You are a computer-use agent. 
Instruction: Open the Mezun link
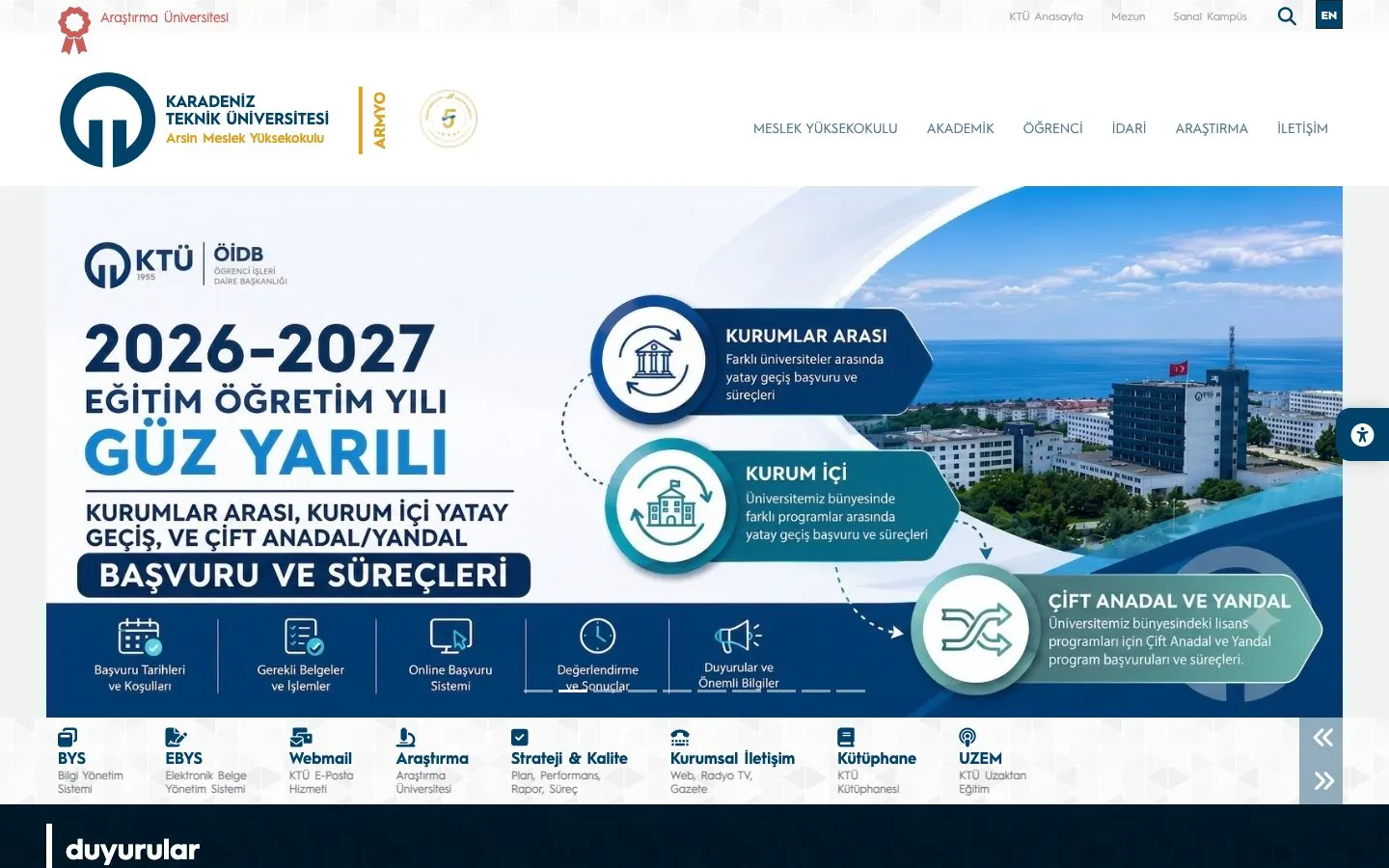click(x=1128, y=16)
